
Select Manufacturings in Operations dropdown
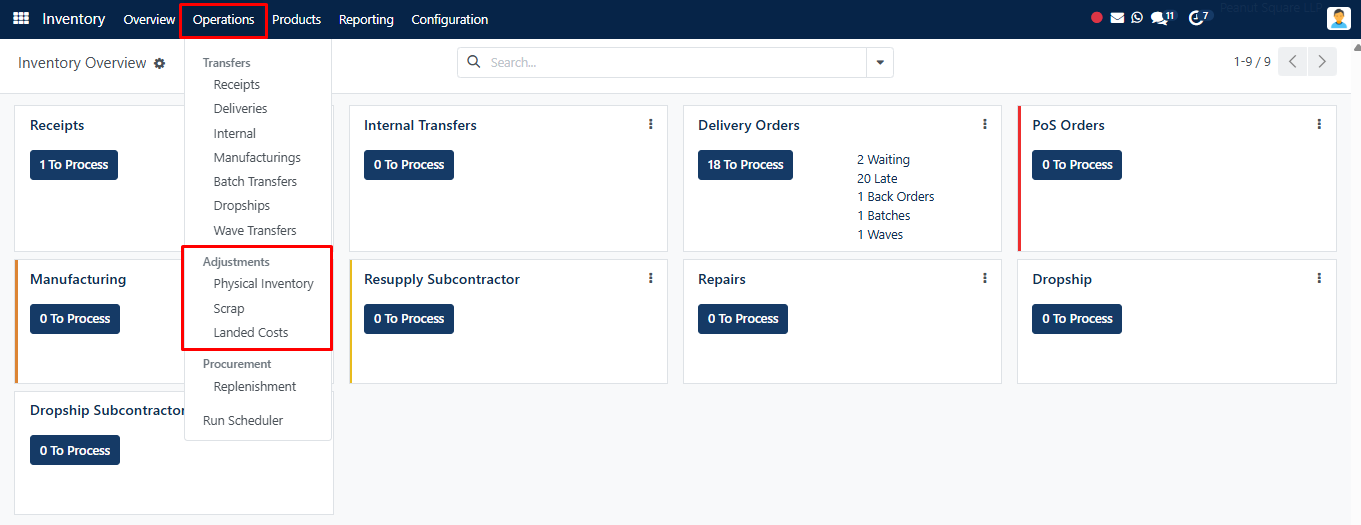click(258, 157)
